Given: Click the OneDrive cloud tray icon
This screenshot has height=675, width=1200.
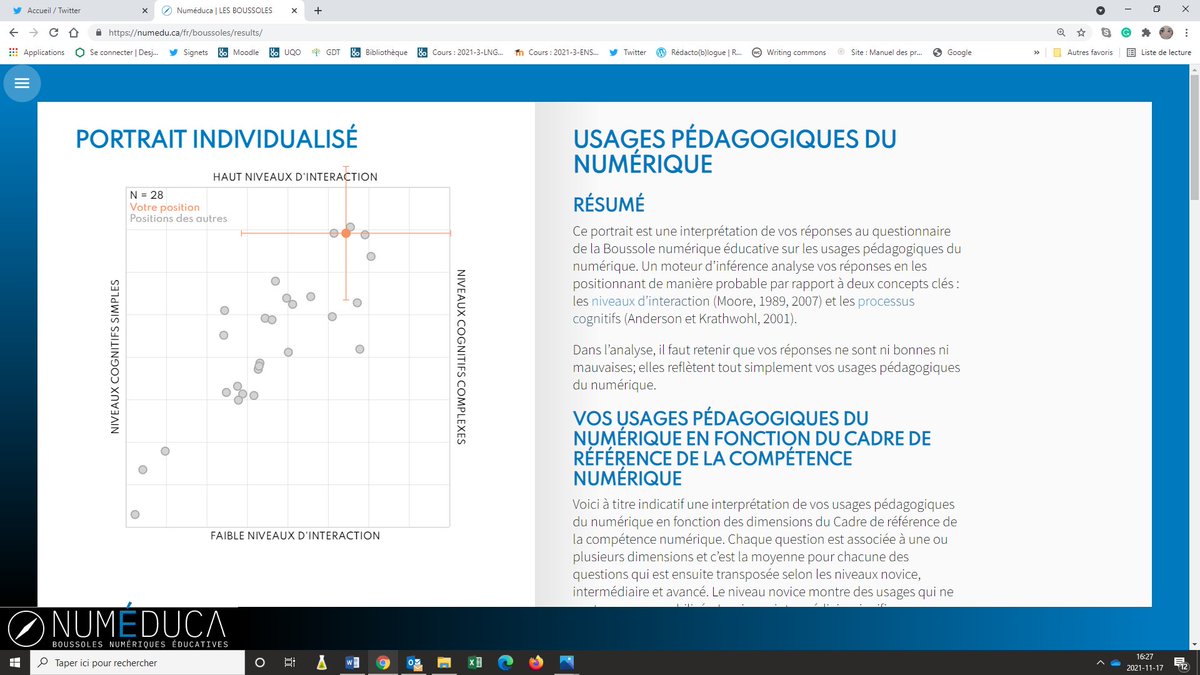Looking at the screenshot, I should [x=1117, y=662].
